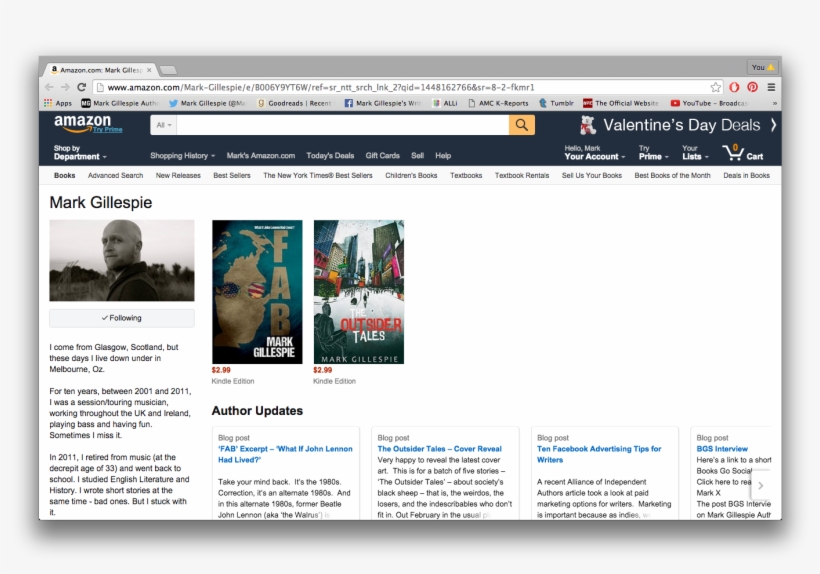Open The Outsider Tales book cover
820x574 pixels.
pos(359,292)
